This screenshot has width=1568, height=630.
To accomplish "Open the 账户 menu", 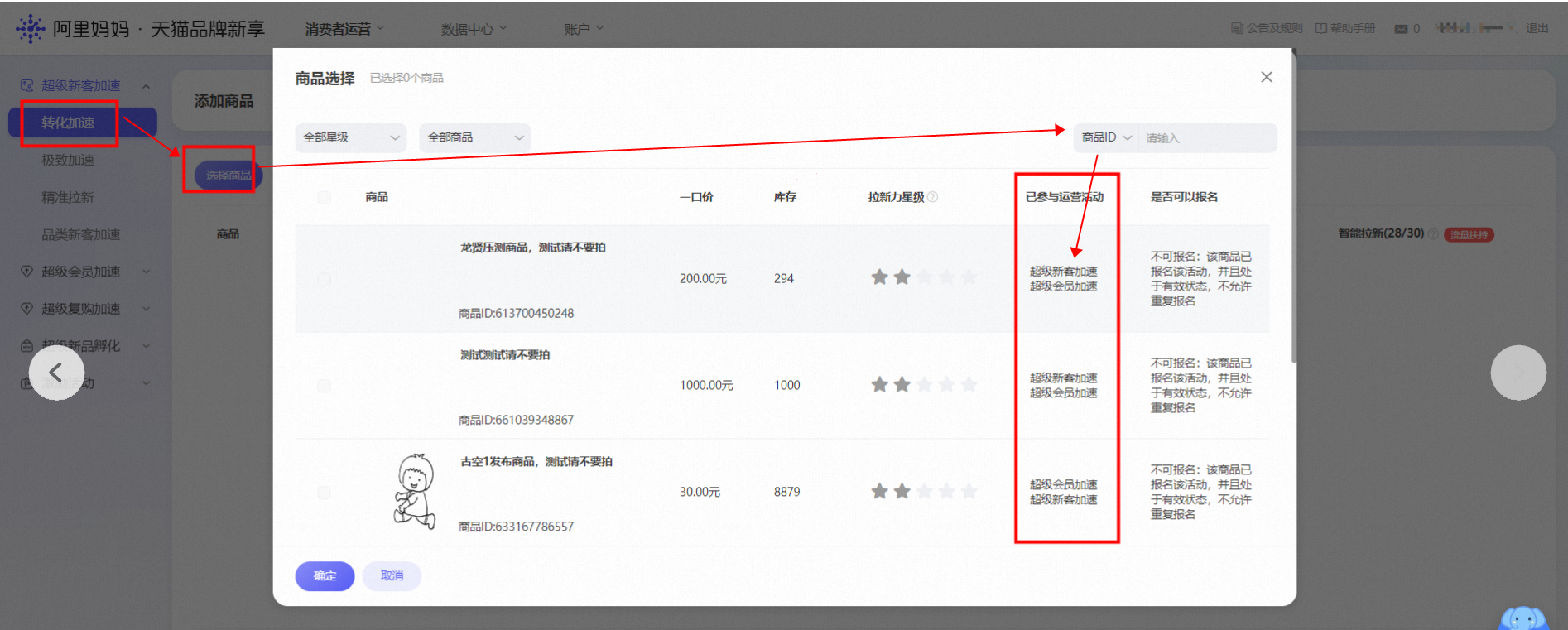I will click(x=584, y=29).
